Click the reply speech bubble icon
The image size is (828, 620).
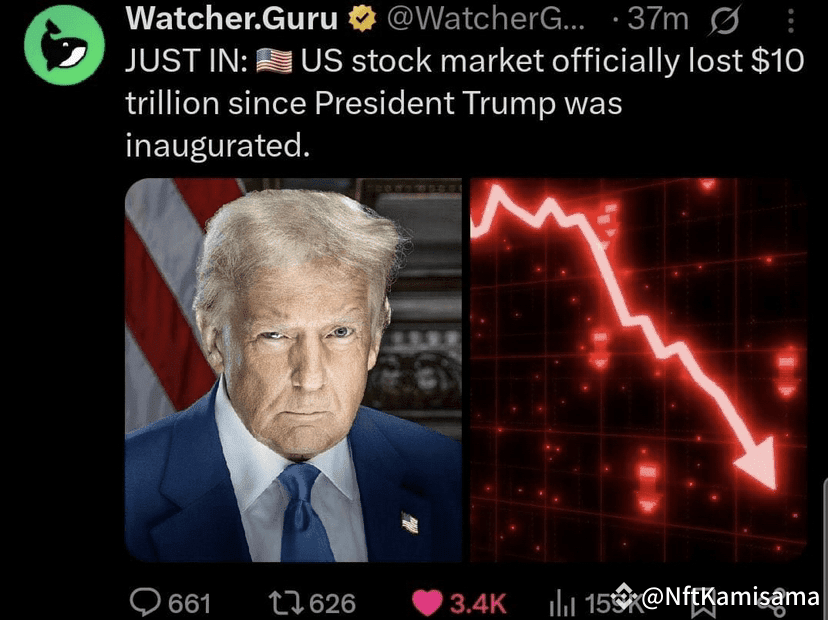(x=145, y=602)
